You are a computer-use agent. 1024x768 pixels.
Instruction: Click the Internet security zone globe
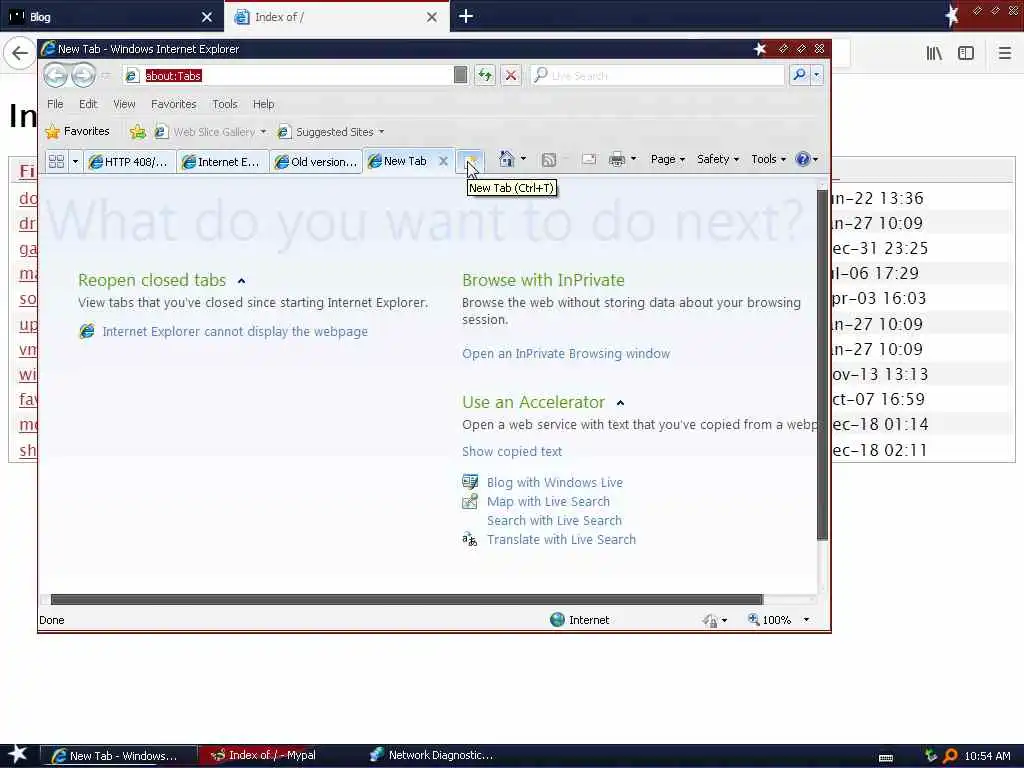(x=557, y=620)
